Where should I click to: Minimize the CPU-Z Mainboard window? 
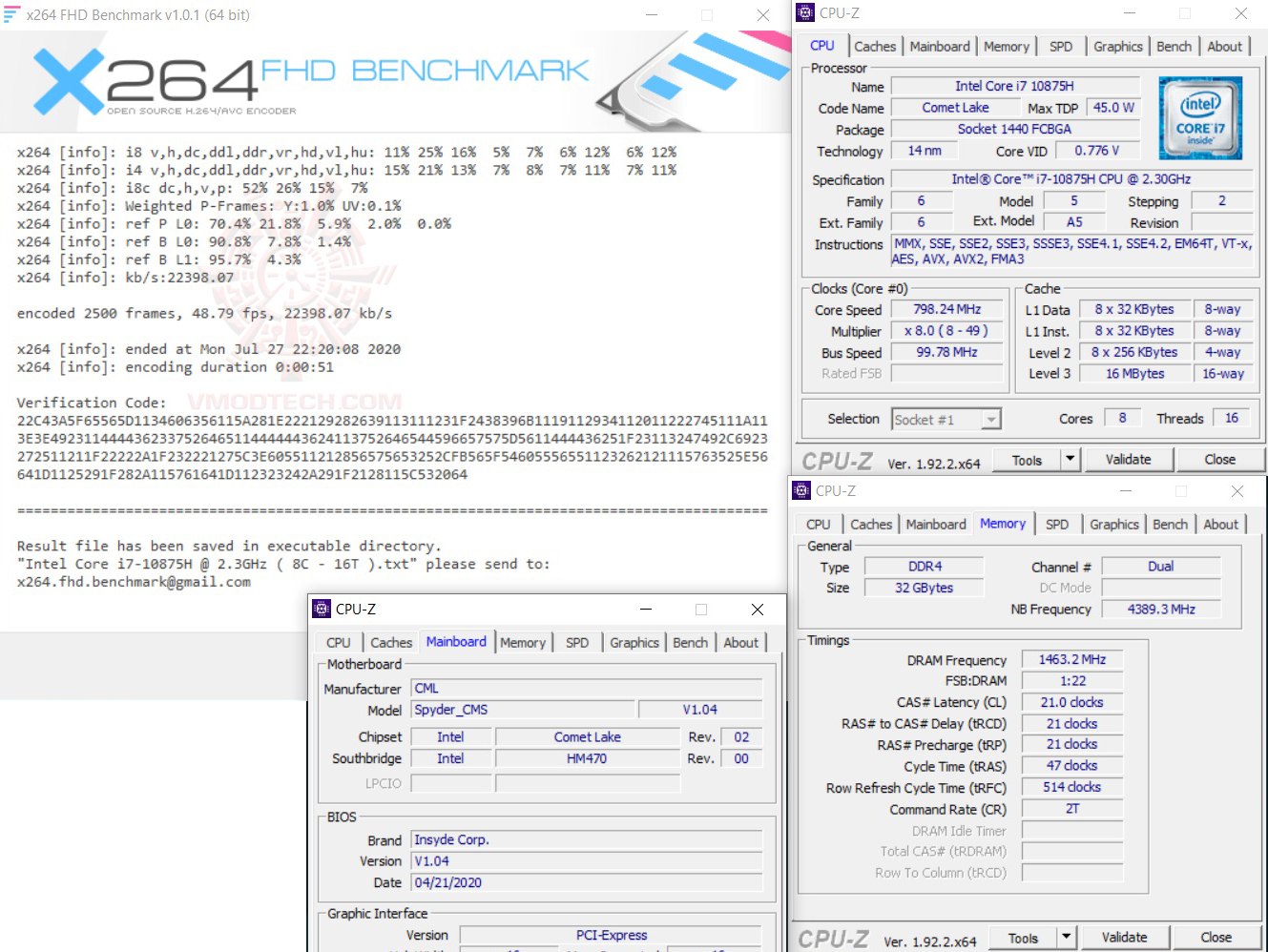(646, 610)
